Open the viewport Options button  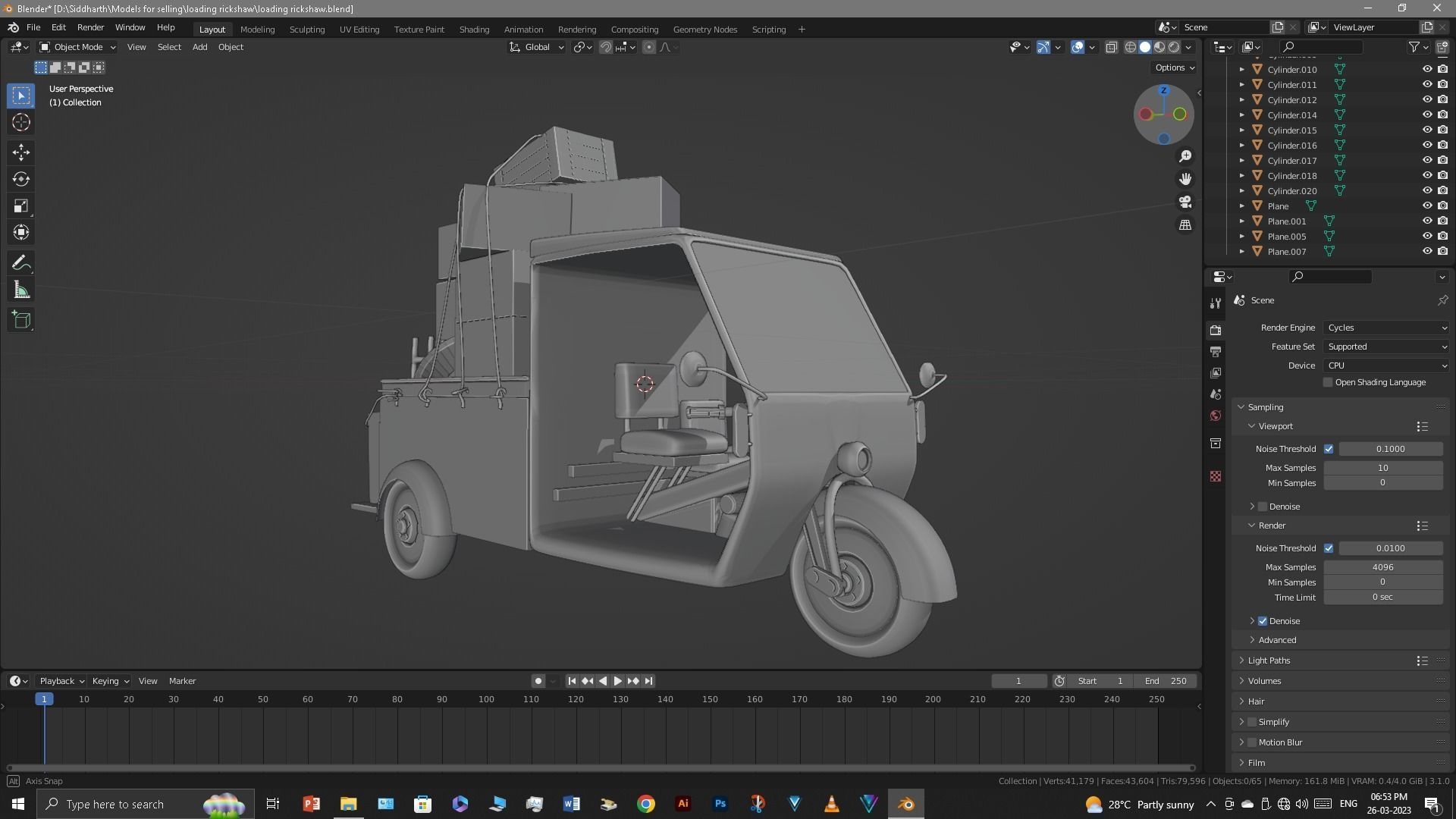click(1174, 67)
